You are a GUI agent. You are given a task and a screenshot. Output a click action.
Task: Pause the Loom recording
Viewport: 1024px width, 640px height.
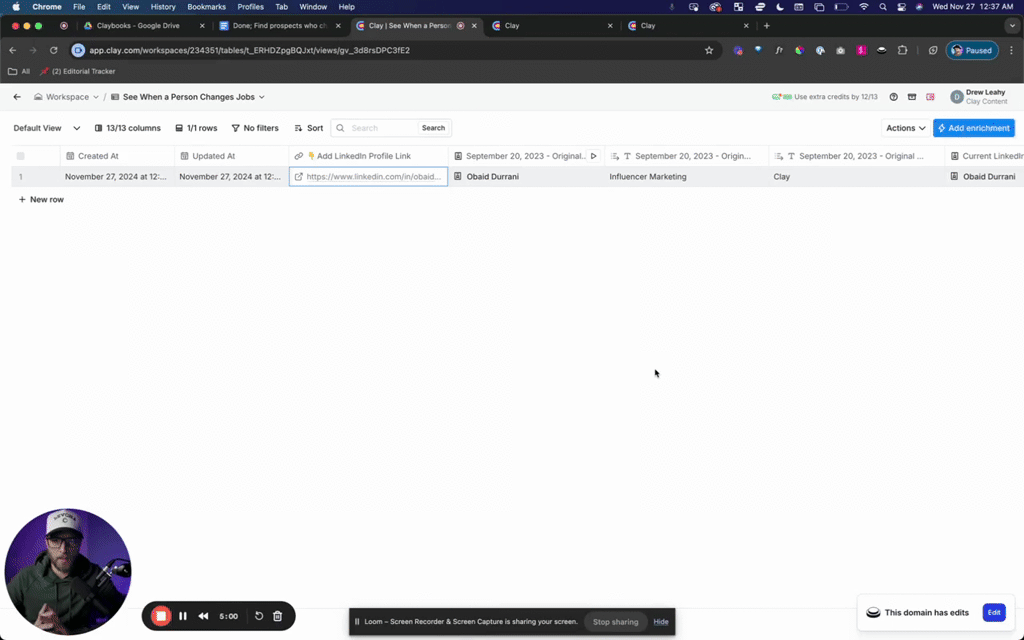click(183, 616)
